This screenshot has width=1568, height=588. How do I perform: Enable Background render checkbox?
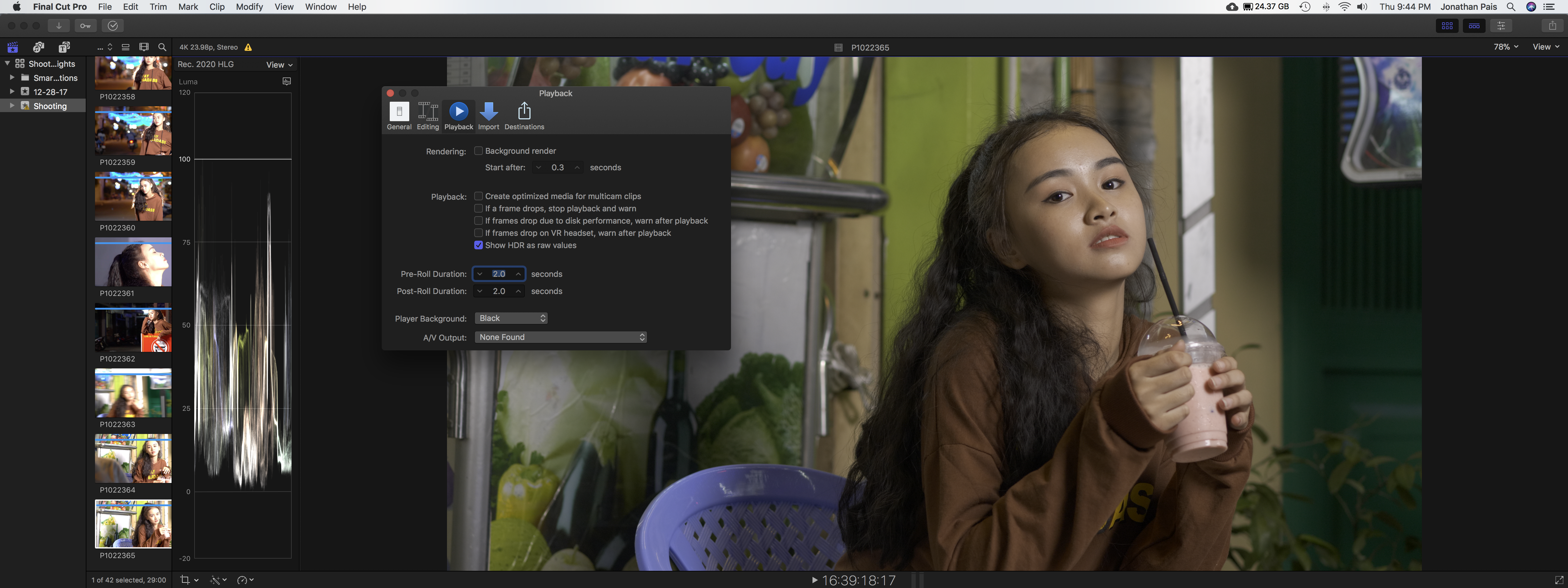click(479, 151)
